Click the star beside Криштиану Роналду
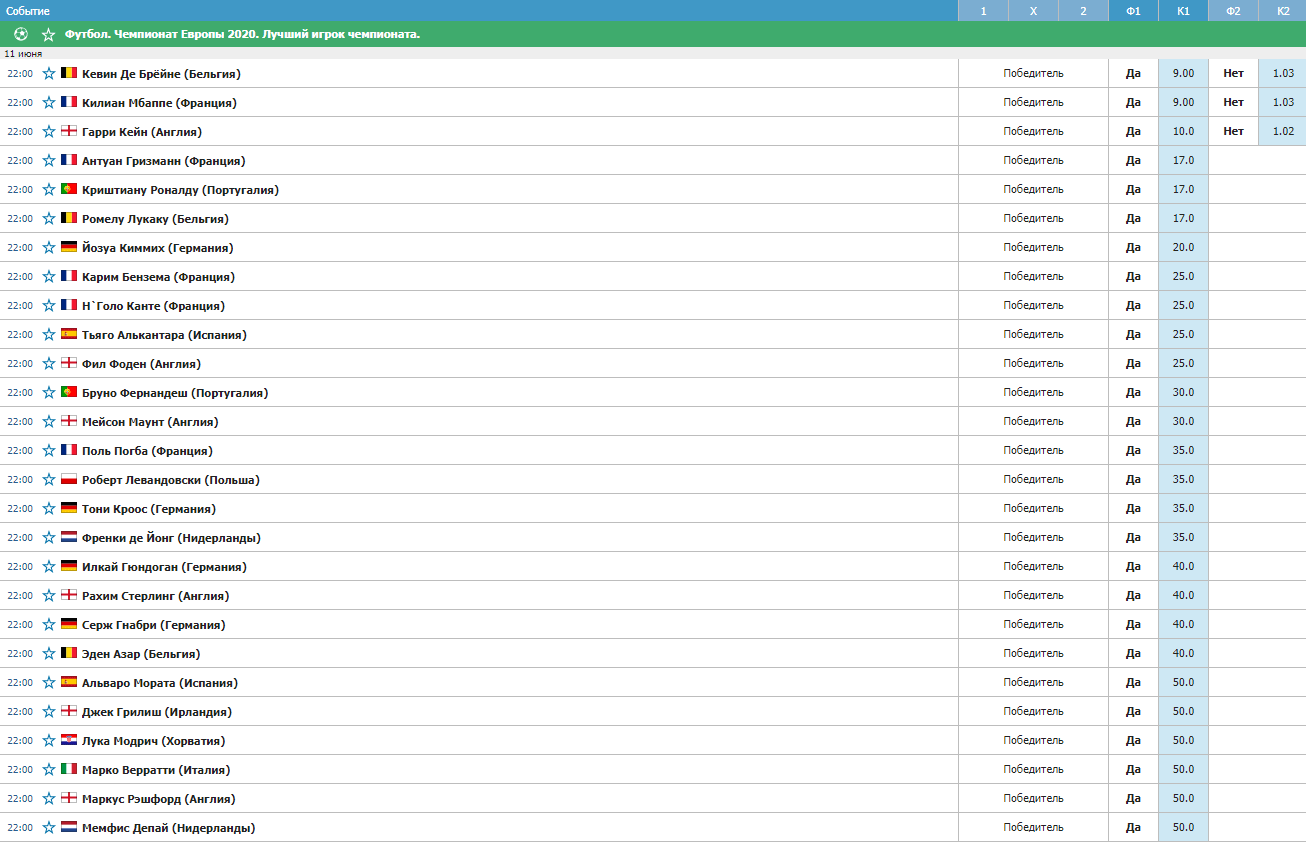This screenshot has width=1306, height=842. [x=49, y=189]
